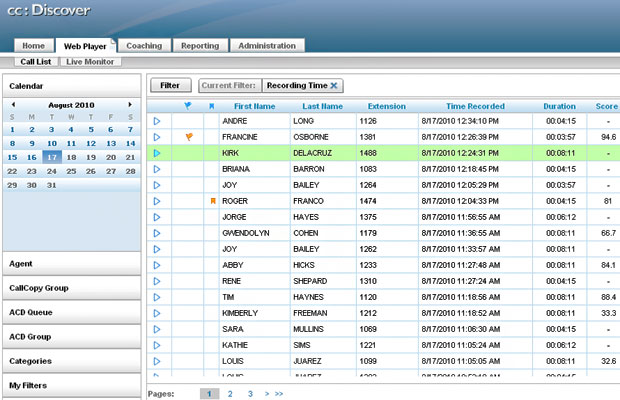The image size is (620, 400).
Task: Remove the Recording Time filter with X
Action: (334, 85)
